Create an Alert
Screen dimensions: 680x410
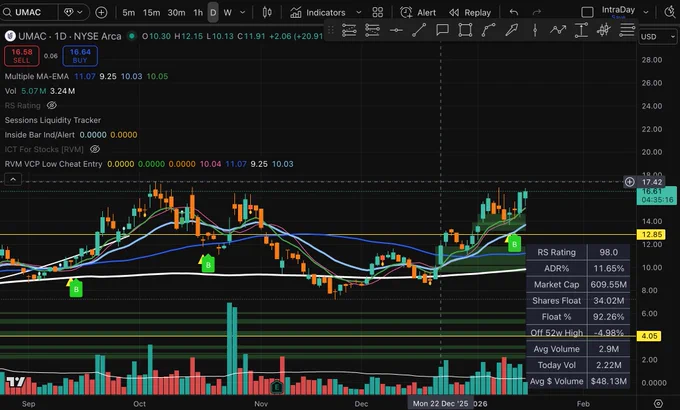[x=418, y=13]
